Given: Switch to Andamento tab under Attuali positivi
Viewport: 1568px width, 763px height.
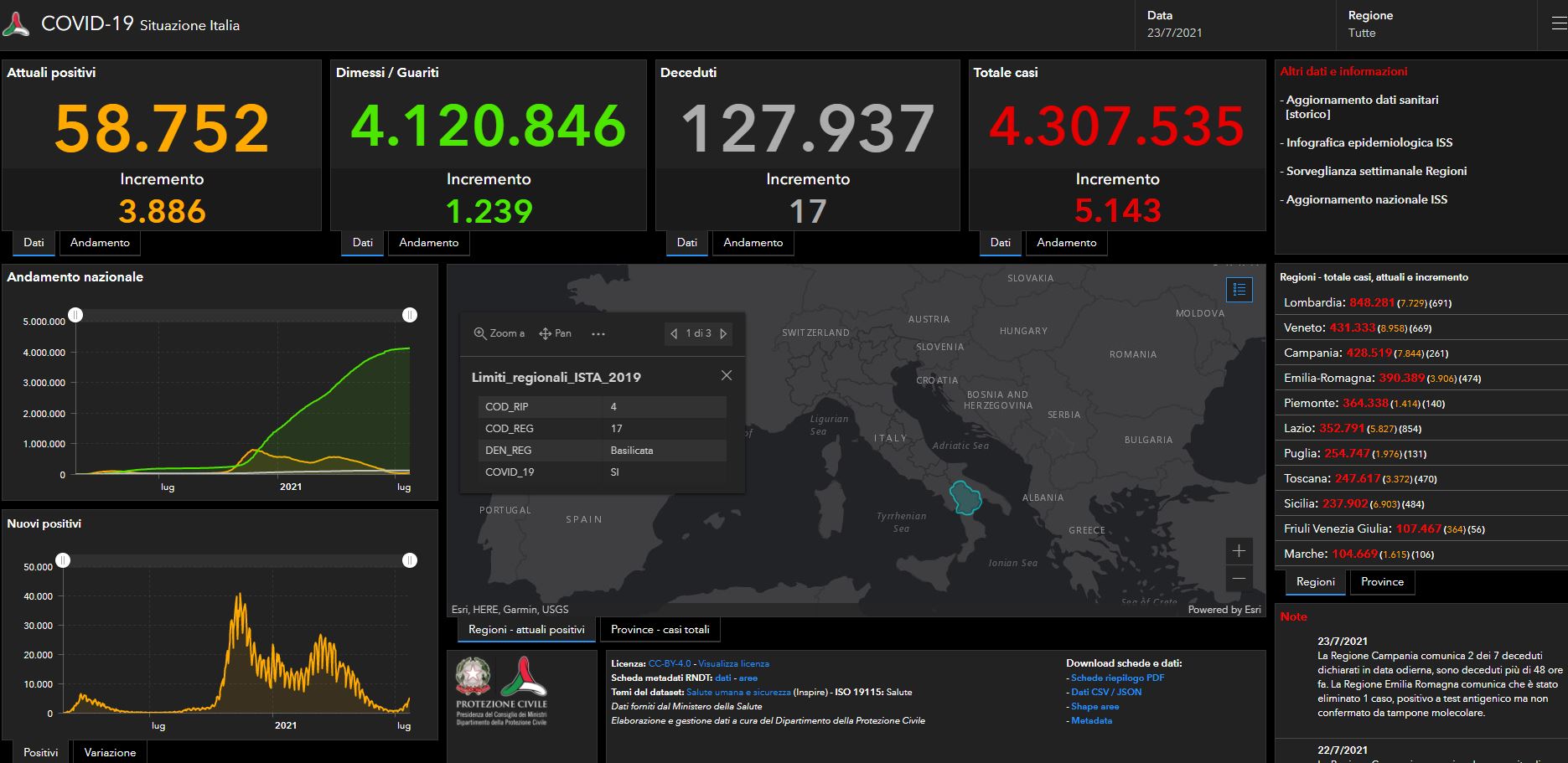Looking at the screenshot, I should pos(100,243).
